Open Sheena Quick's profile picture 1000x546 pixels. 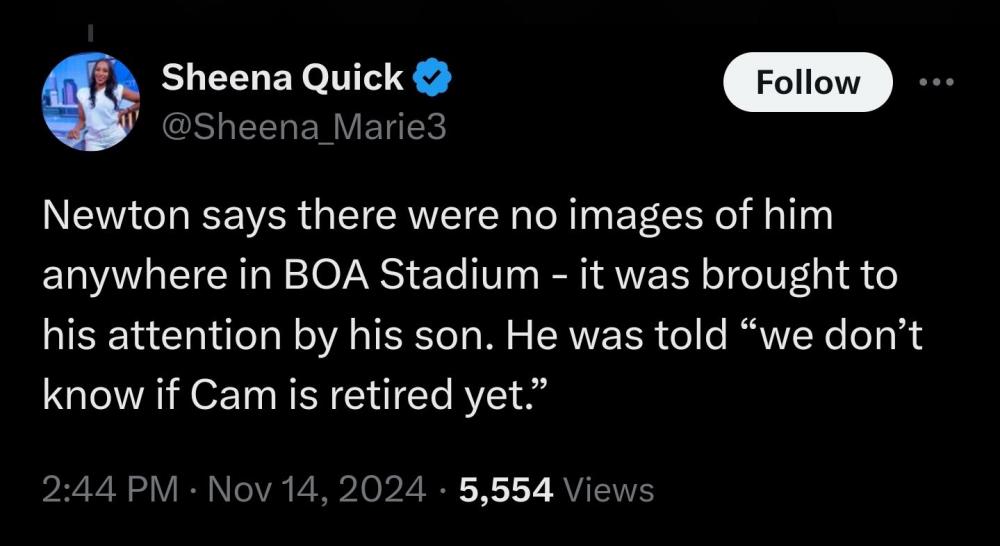[x=90, y=101]
